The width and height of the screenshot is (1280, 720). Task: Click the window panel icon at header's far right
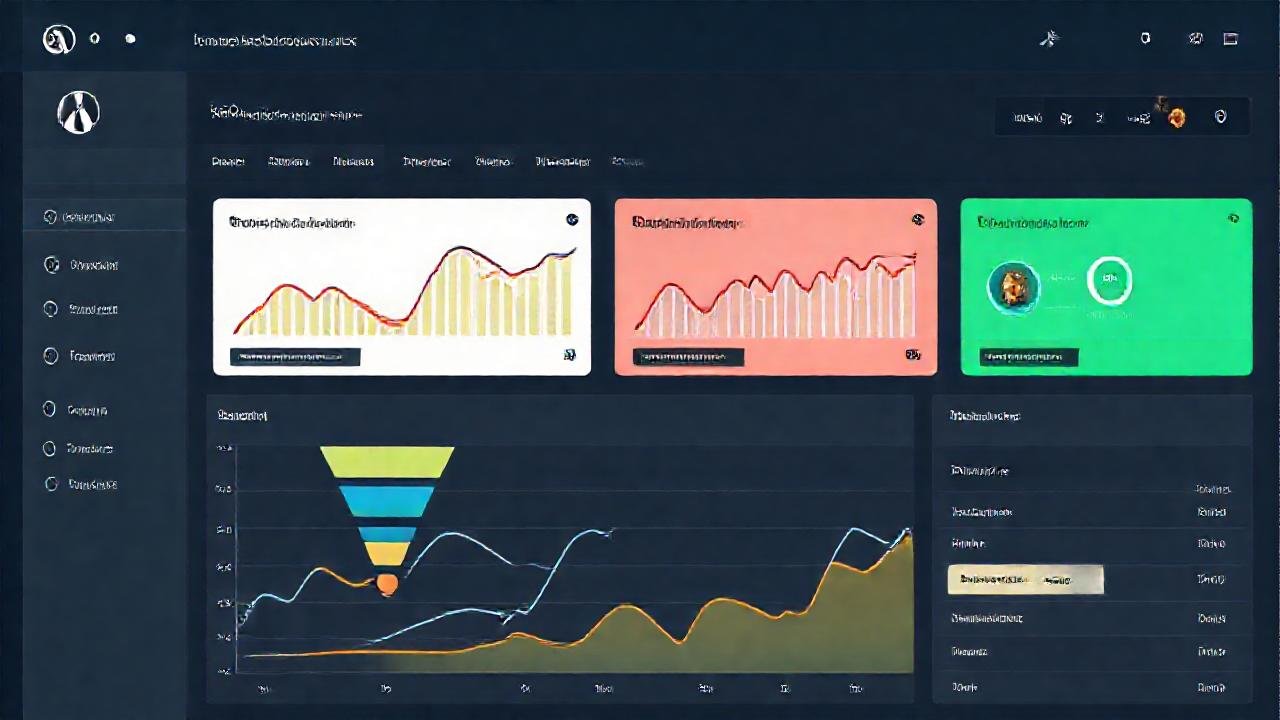click(x=1231, y=39)
